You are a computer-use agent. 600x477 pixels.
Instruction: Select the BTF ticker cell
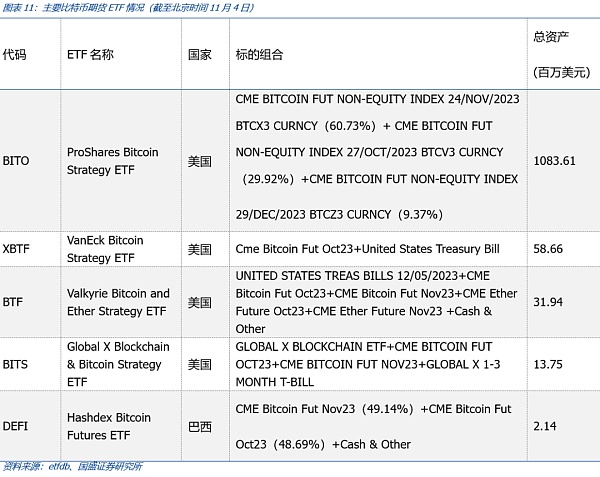(13, 302)
